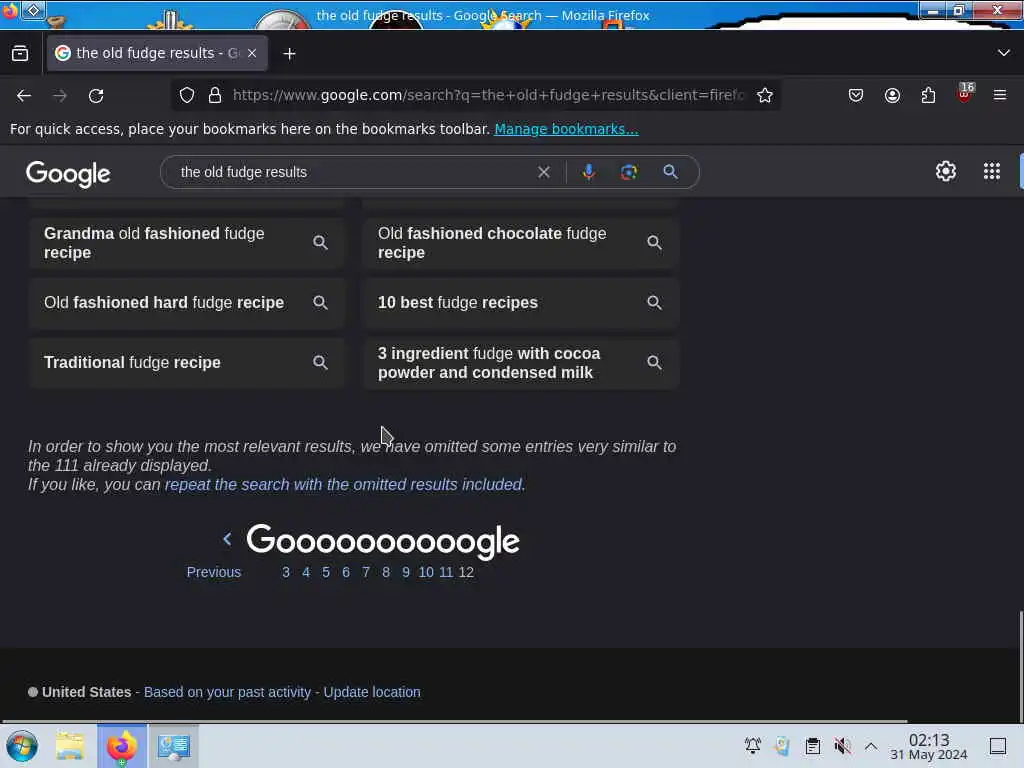Open the extensions puzzle icon
Viewport: 1024px width, 768px height.
click(928, 95)
